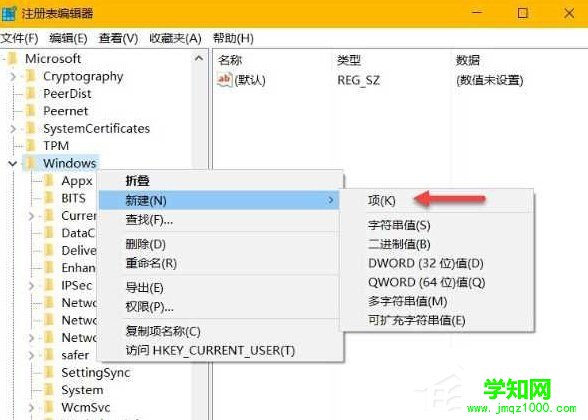Click the 名称 column header

(x=230, y=60)
